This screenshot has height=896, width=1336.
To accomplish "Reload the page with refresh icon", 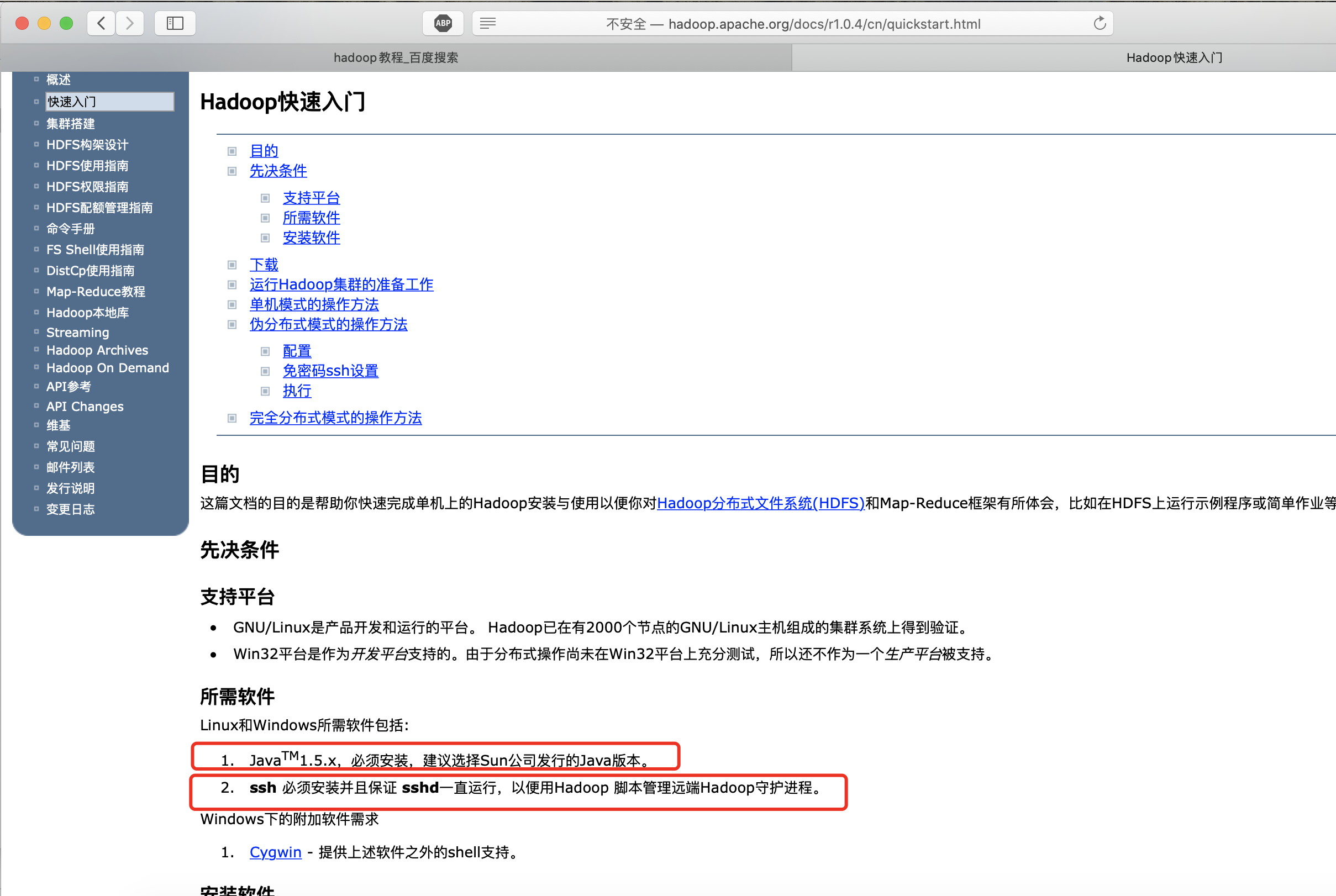I will tap(1100, 23).
